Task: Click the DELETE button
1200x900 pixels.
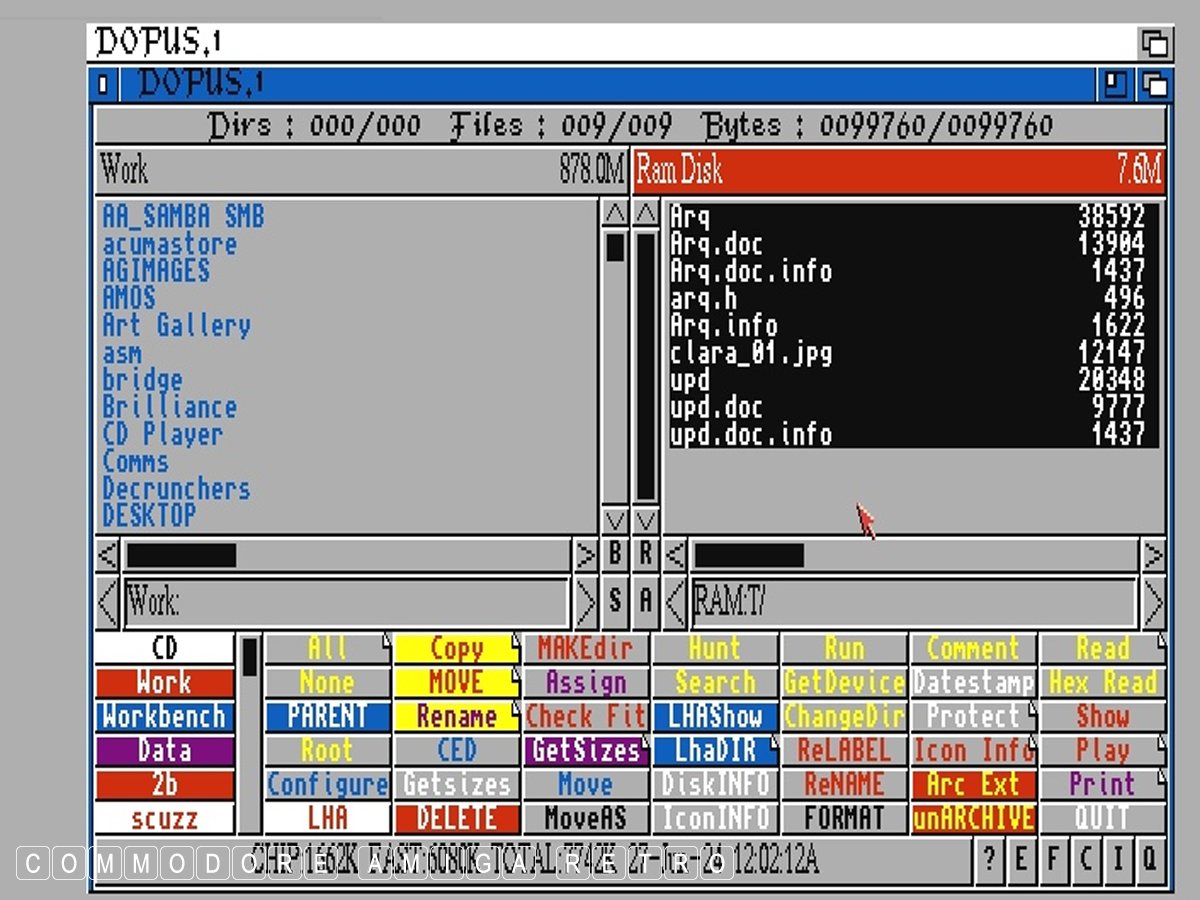Action: tap(457, 818)
